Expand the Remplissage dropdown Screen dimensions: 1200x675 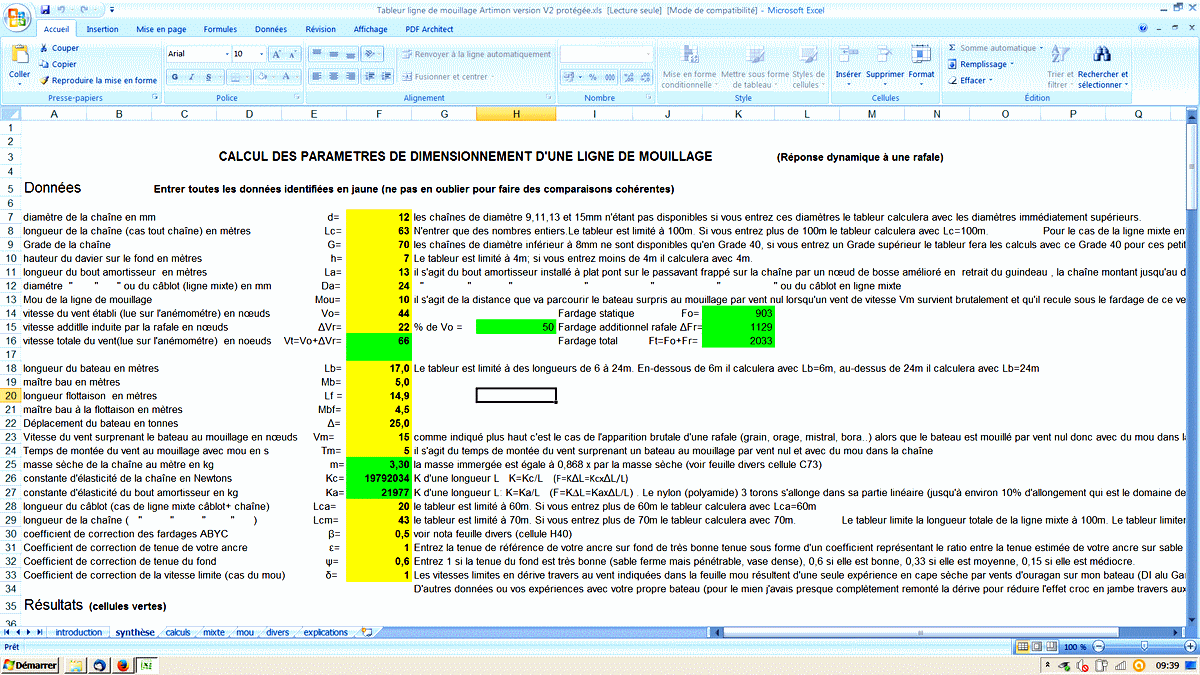click(x=1011, y=64)
